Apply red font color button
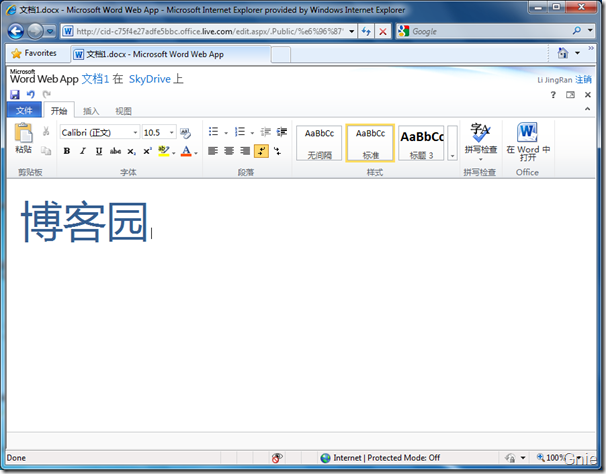This screenshot has width=606, height=474. 186,151
